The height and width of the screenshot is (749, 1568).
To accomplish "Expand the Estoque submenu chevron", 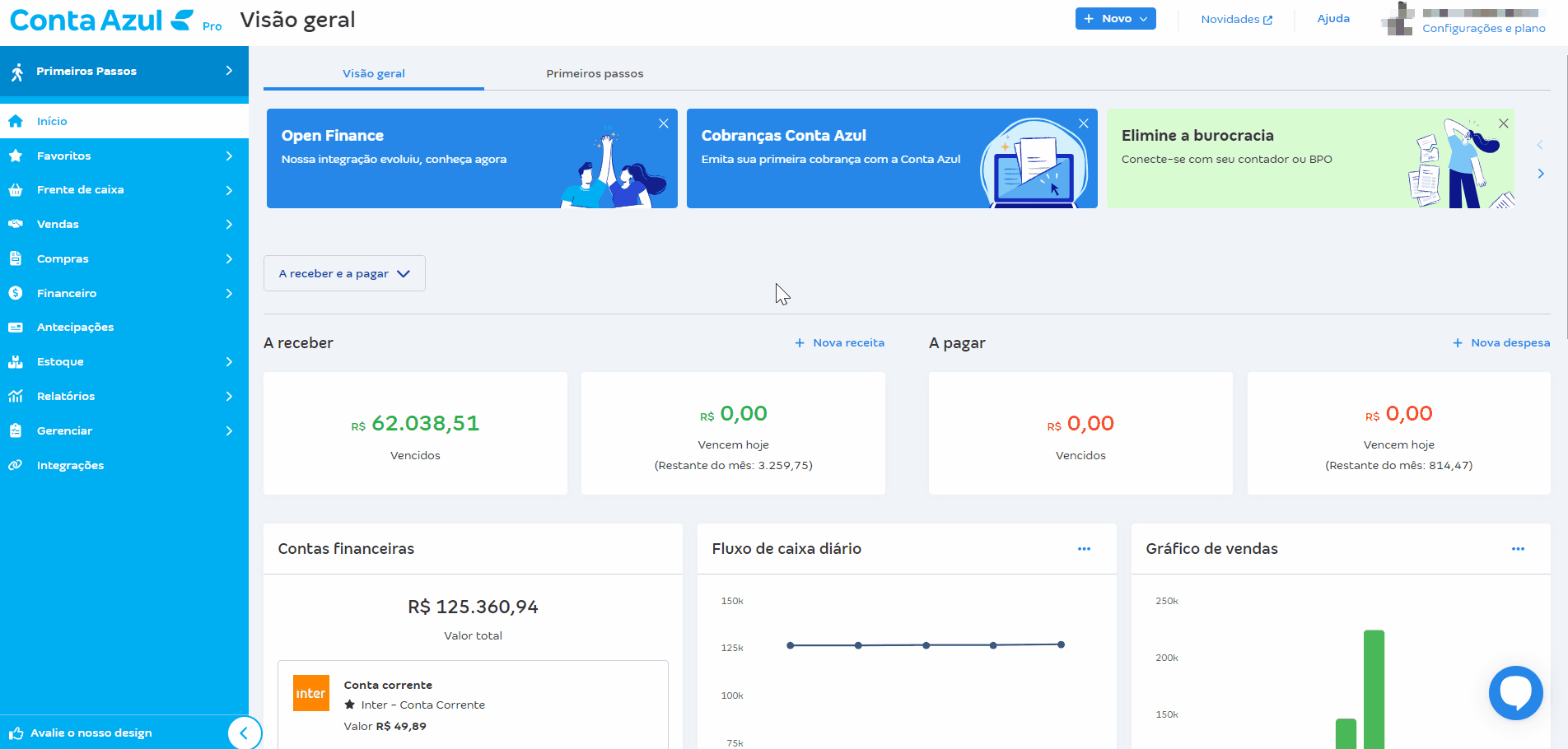I will (229, 362).
